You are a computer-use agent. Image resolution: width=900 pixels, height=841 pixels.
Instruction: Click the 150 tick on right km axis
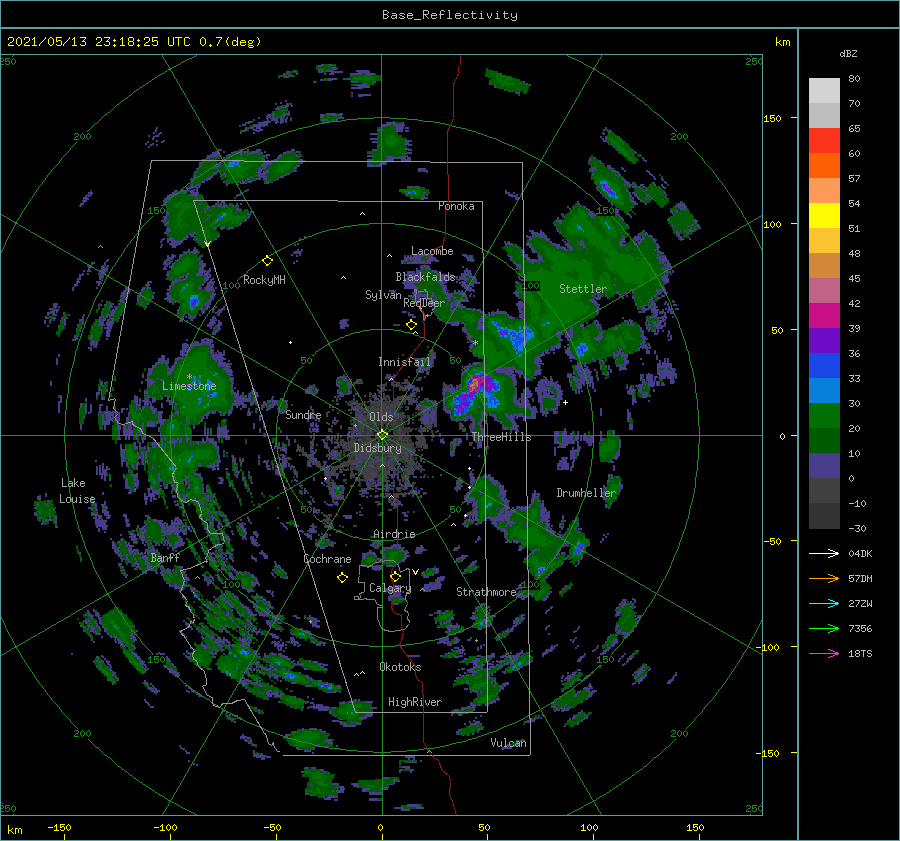click(x=772, y=118)
